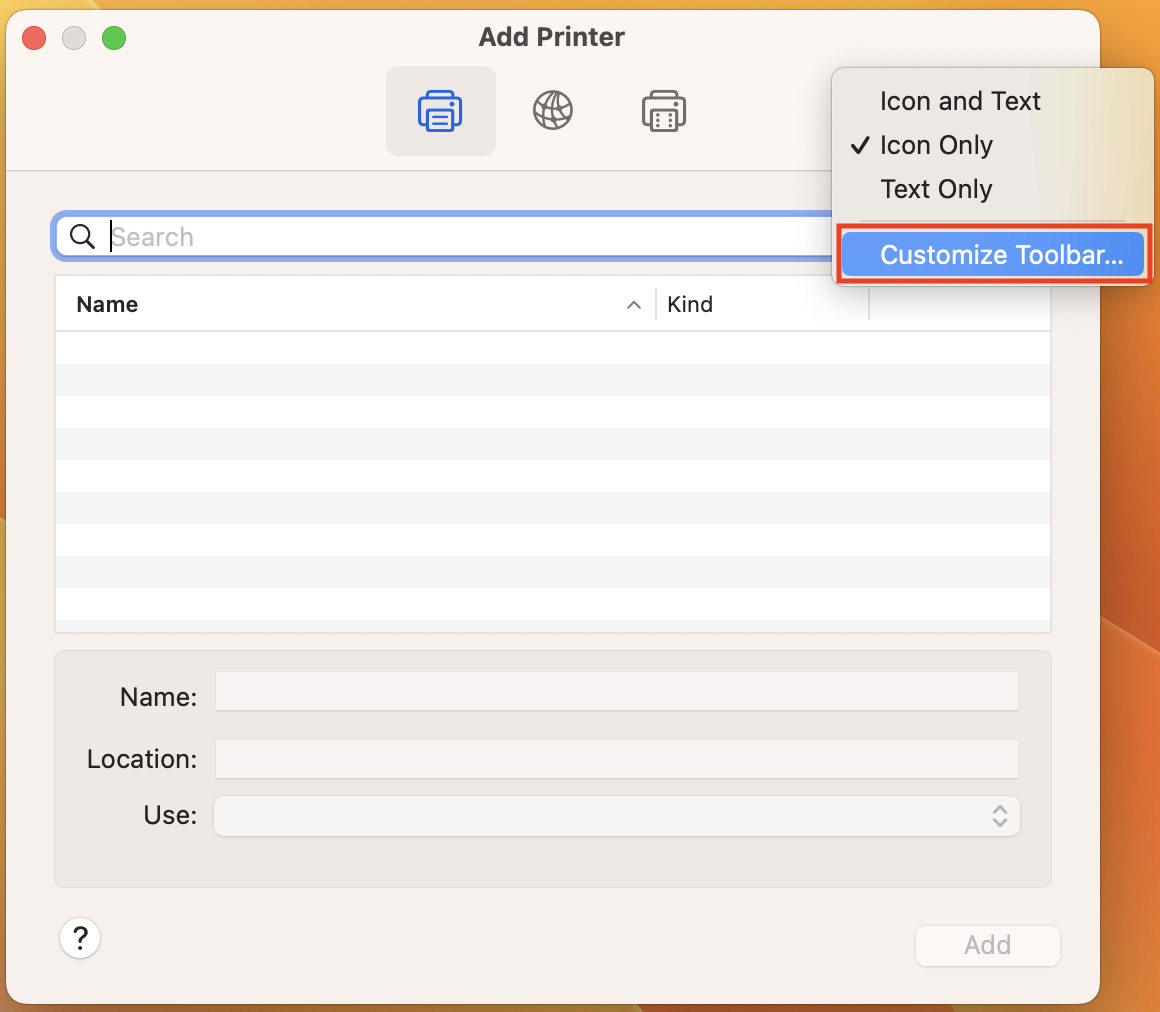Open the IP printer globe icon
The height and width of the screenshot is (1012, 1160).
tap(553, 111)
